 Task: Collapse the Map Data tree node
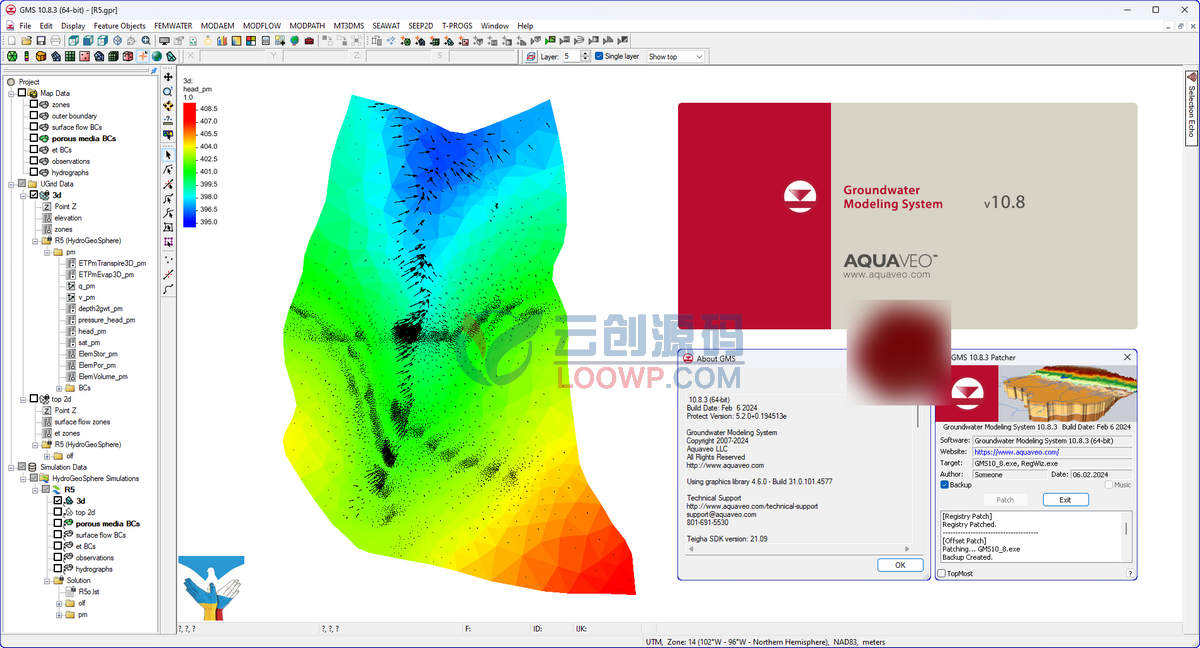point(11,93)
